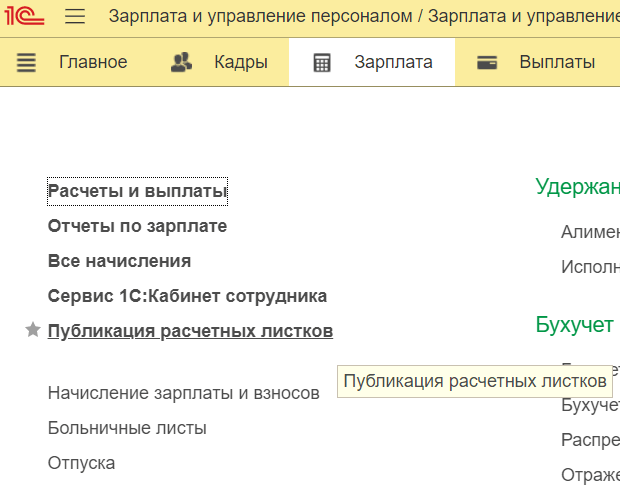Open Начисление зарплаты и взносов

183,393
